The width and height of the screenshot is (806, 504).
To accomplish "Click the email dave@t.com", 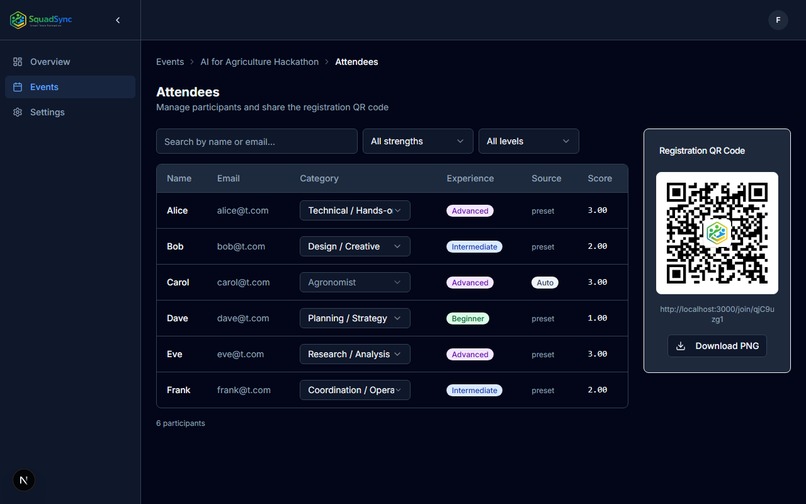I will coord(243,318).
